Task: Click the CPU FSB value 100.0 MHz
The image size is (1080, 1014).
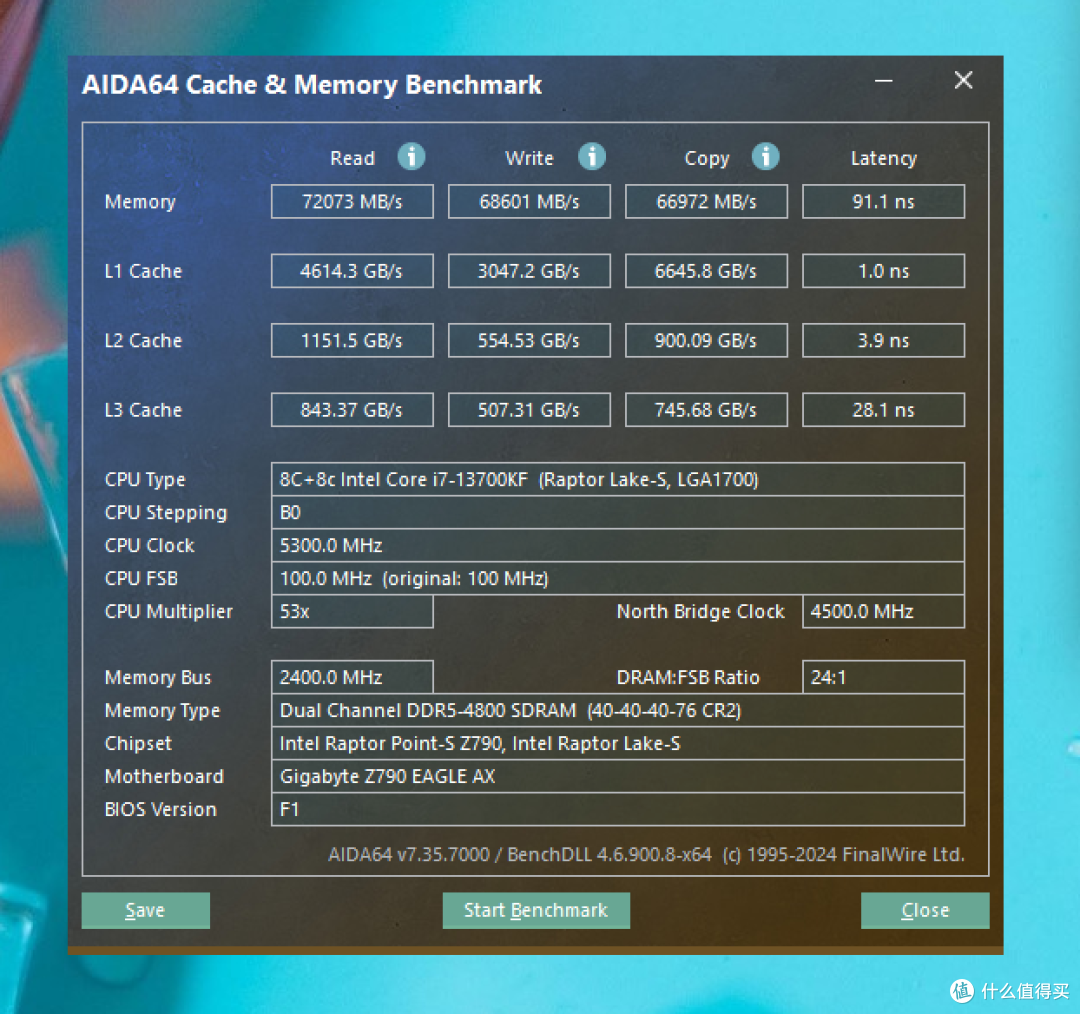Action: 618,579
